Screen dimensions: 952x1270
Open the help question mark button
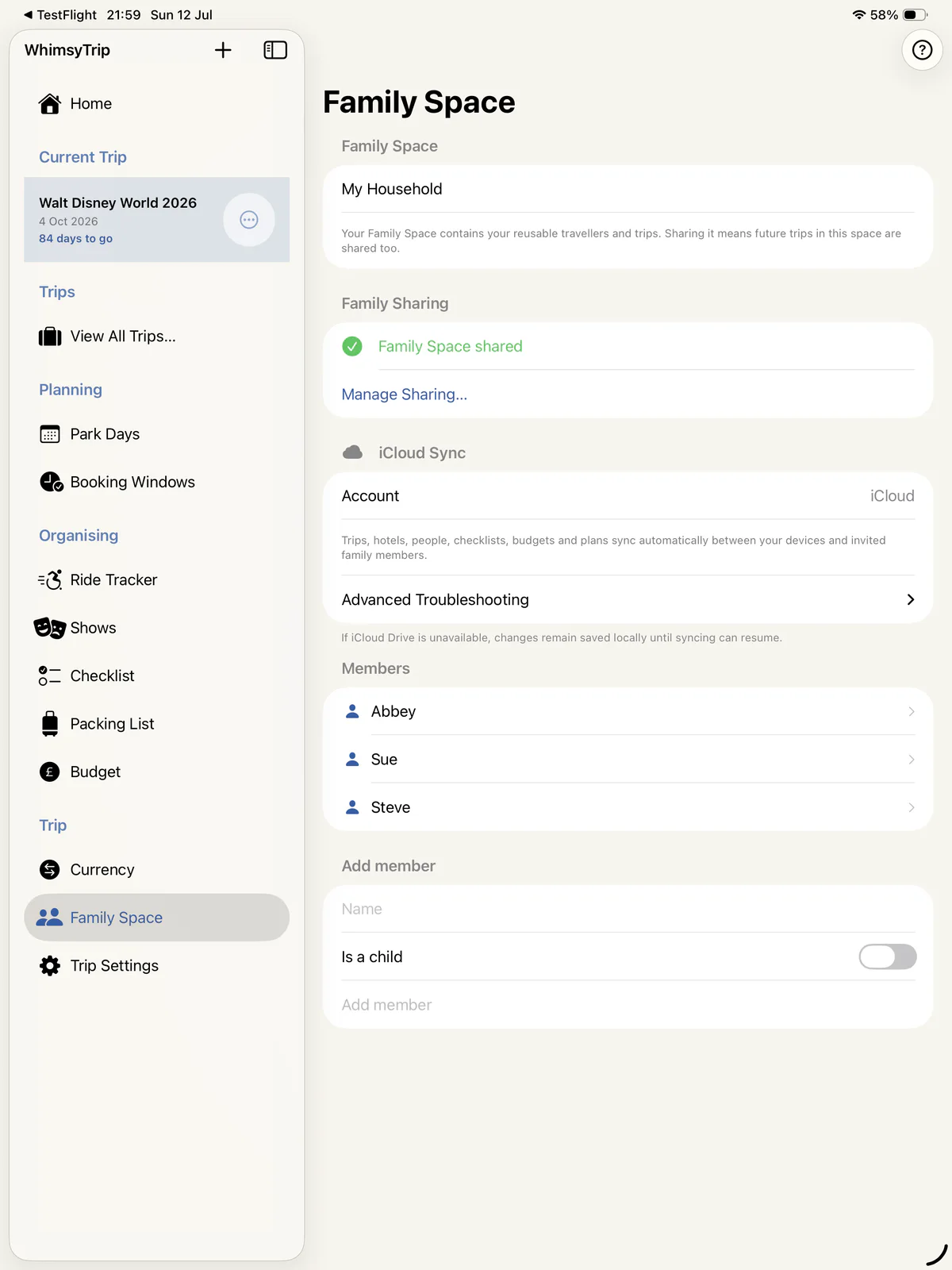(x=922, y=50)
